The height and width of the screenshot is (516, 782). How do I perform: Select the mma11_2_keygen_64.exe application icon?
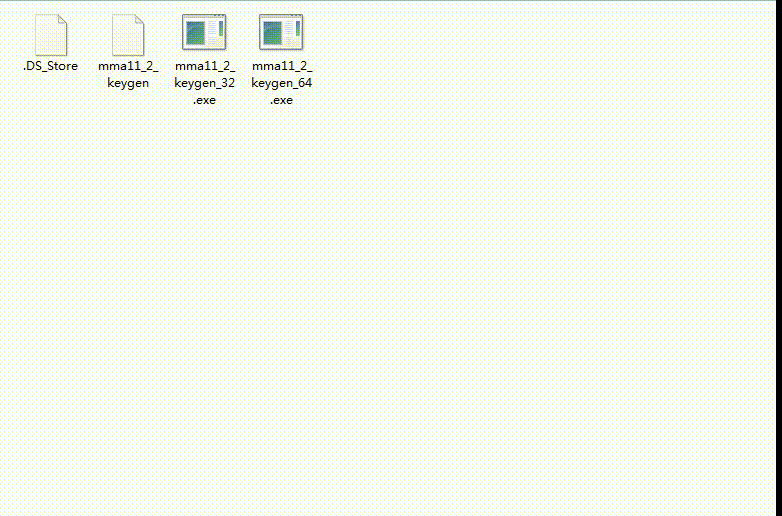pyautogui.click(x=281, y=32)
